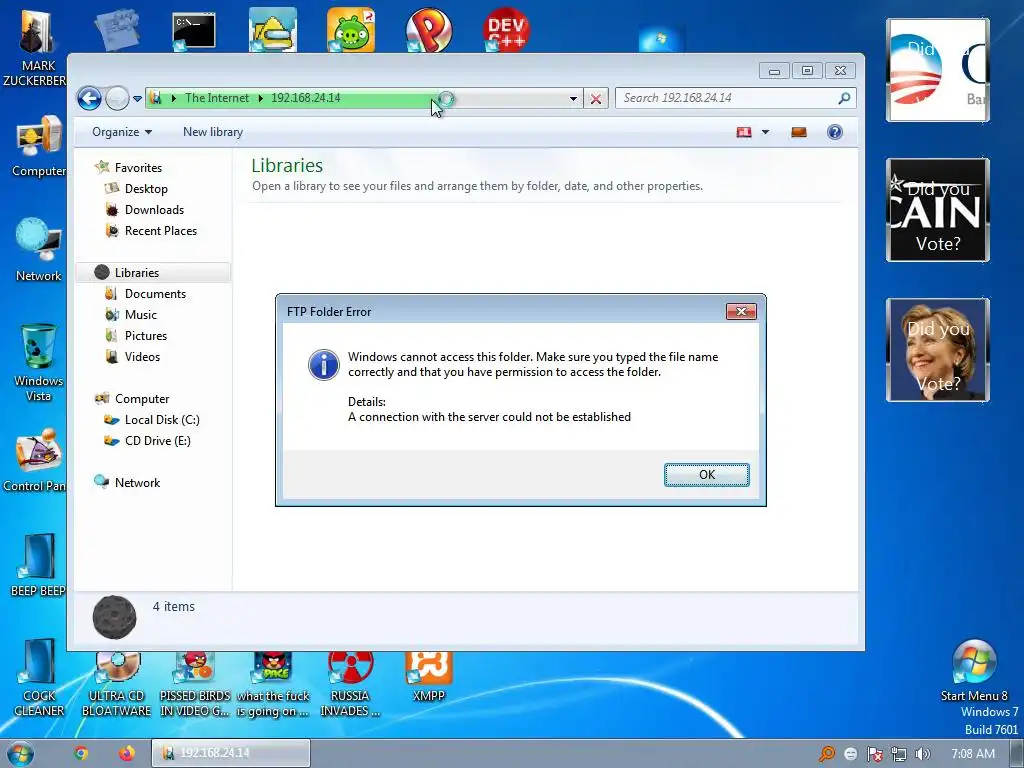Image resolution: width=1024 pixels, height=768 pixels.
Task: Close the FTP Folder Error dialog
Action: point(741,312)
